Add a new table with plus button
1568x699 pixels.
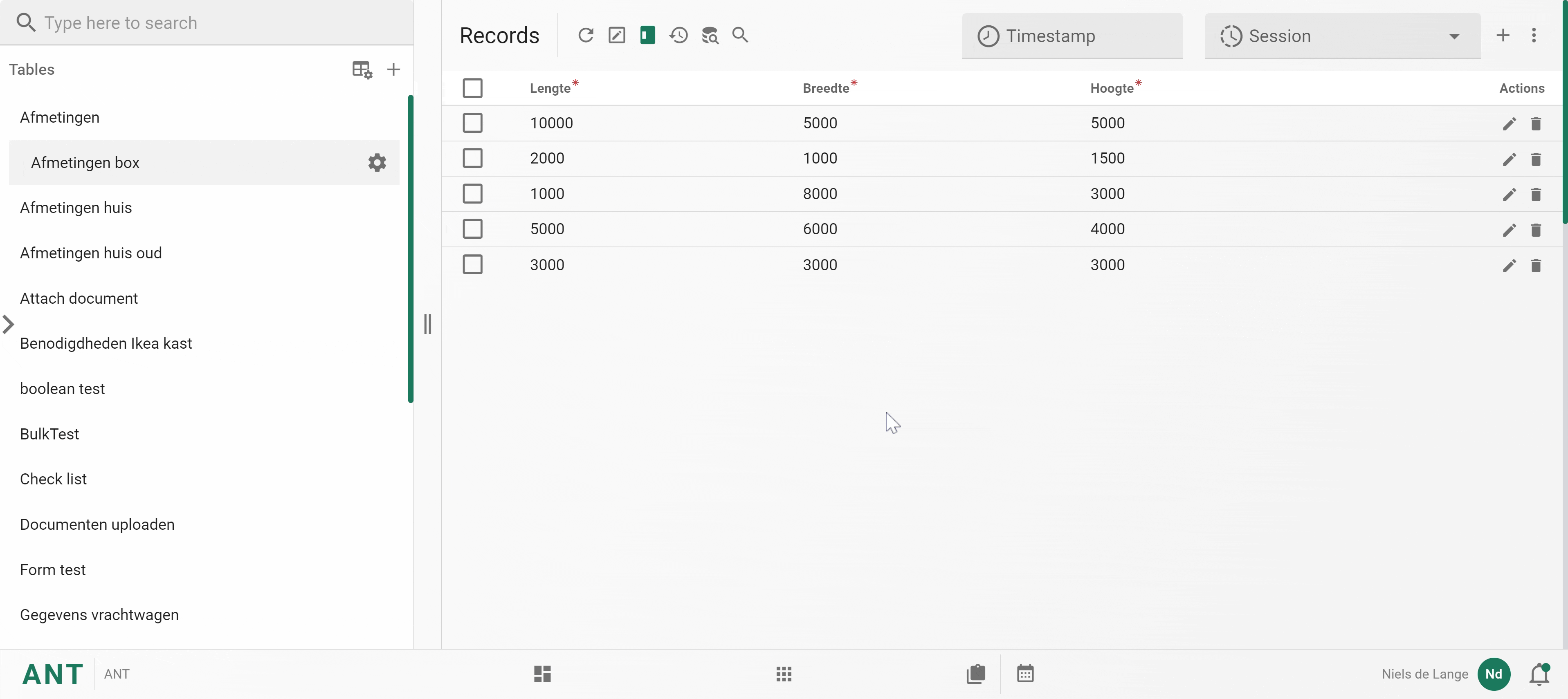pyautogui.click(x=393, y=69)
